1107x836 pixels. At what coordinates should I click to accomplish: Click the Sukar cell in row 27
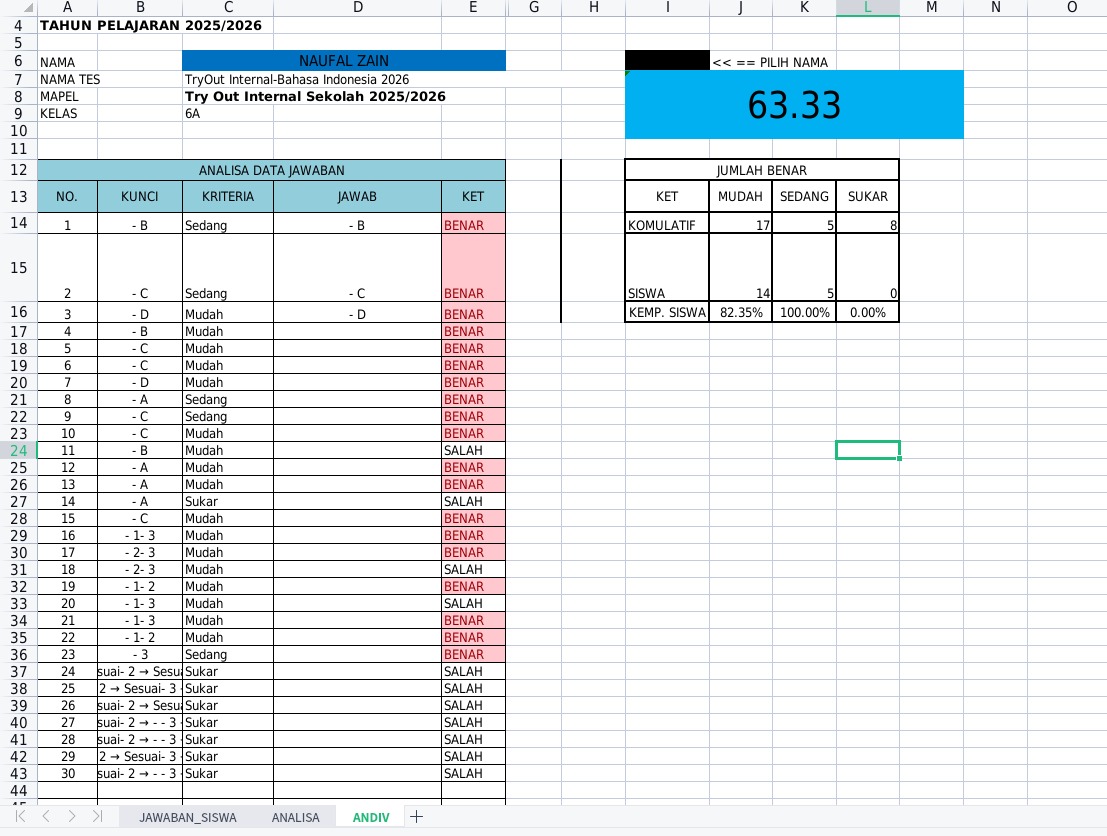[x=227, y=501]
